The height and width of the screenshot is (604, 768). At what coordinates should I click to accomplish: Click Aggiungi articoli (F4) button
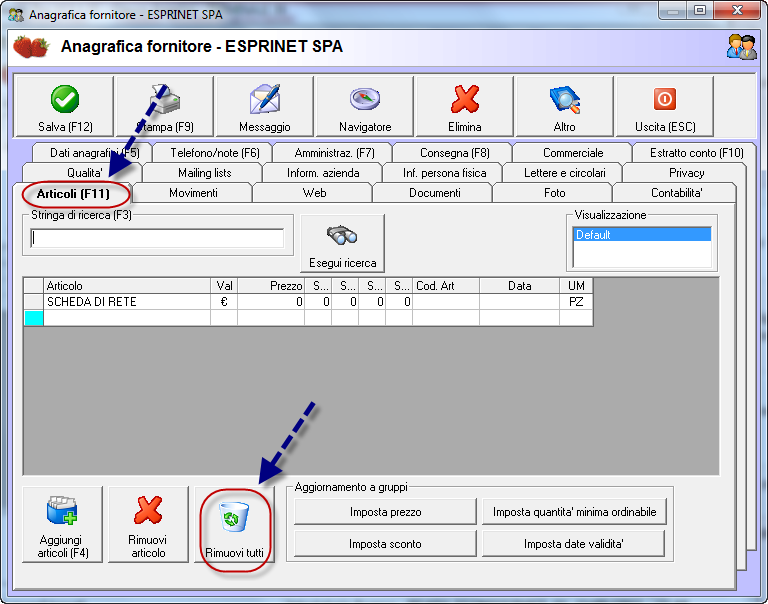point(63,524)
